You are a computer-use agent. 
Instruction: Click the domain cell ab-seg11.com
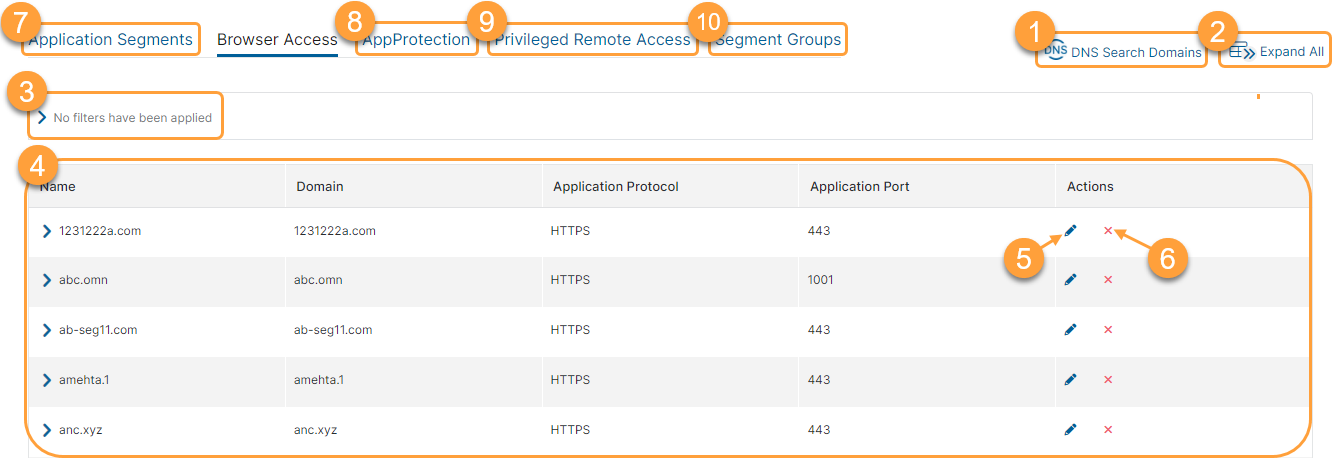[x=333, y=330]
